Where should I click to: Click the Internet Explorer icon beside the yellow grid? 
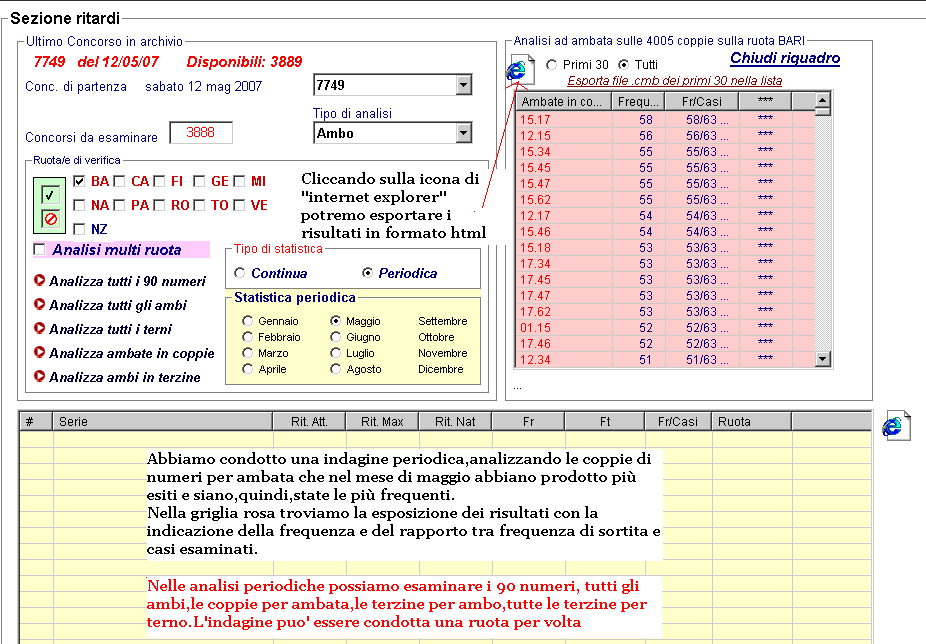[x=895, y=425]
